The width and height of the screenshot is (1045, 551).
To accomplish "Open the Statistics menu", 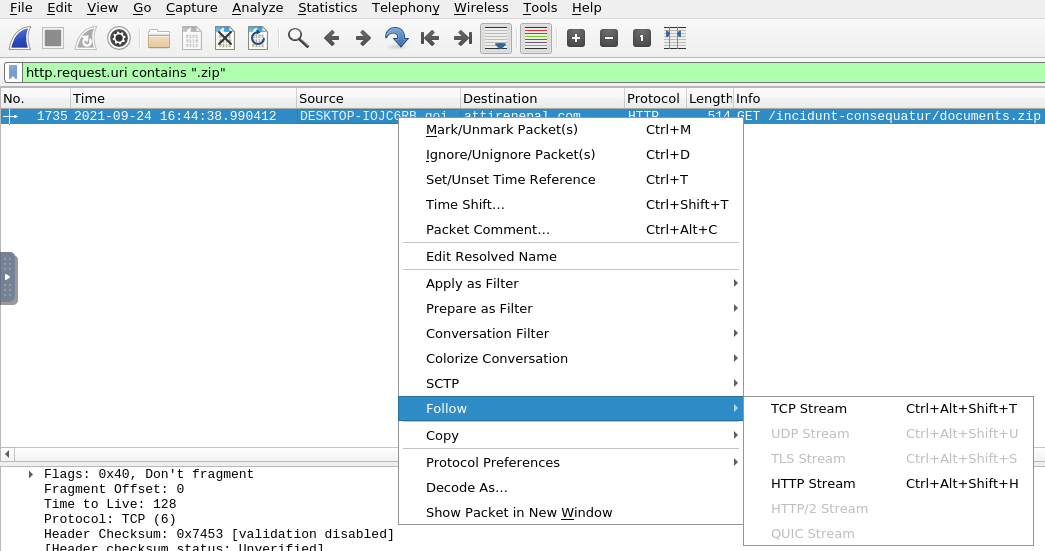I will [327, 8].
